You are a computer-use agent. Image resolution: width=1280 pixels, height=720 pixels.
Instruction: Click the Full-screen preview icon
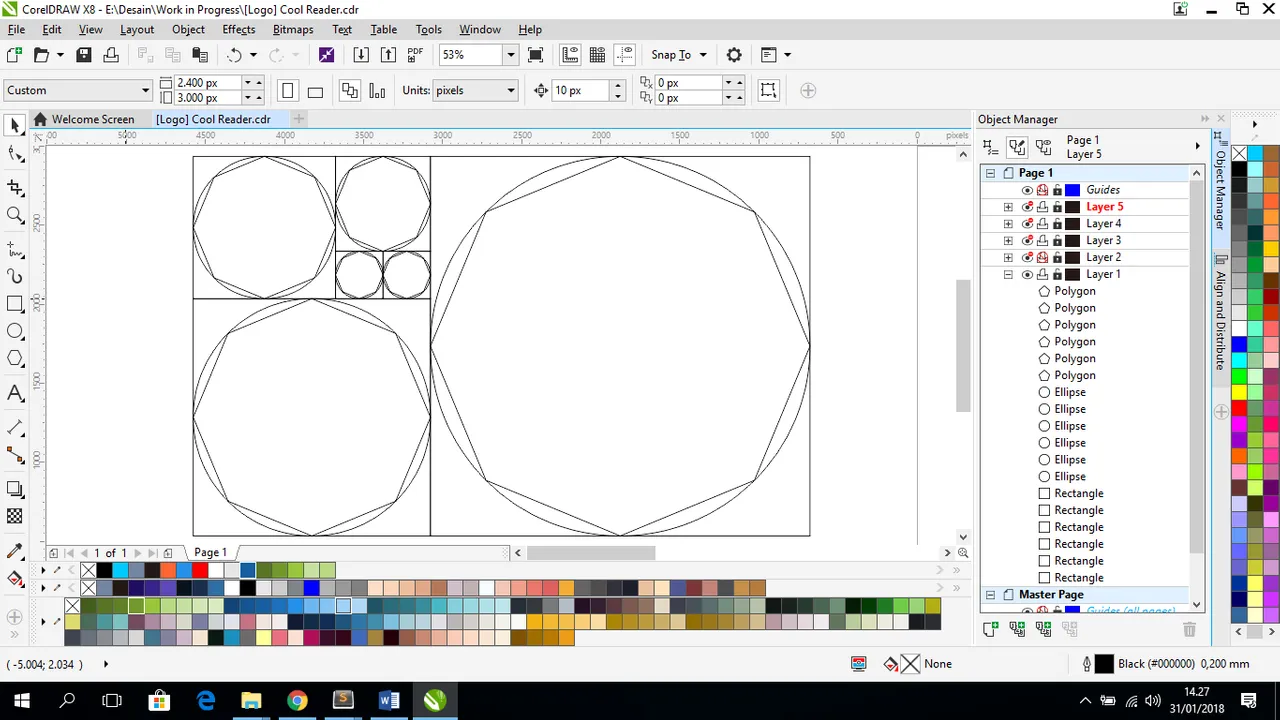(x=535, y=55)
